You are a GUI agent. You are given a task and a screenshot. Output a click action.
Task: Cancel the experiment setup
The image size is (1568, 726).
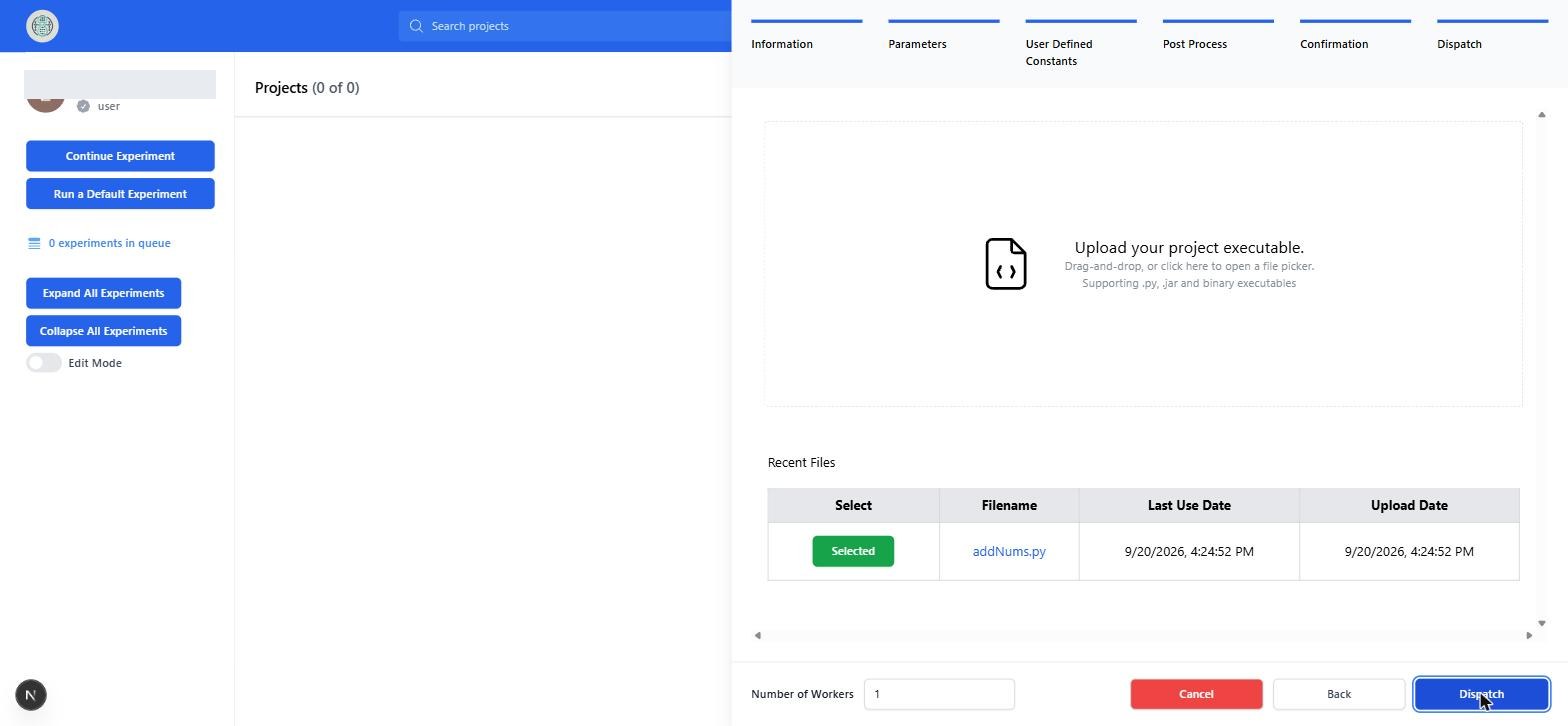coord(1196,694)
